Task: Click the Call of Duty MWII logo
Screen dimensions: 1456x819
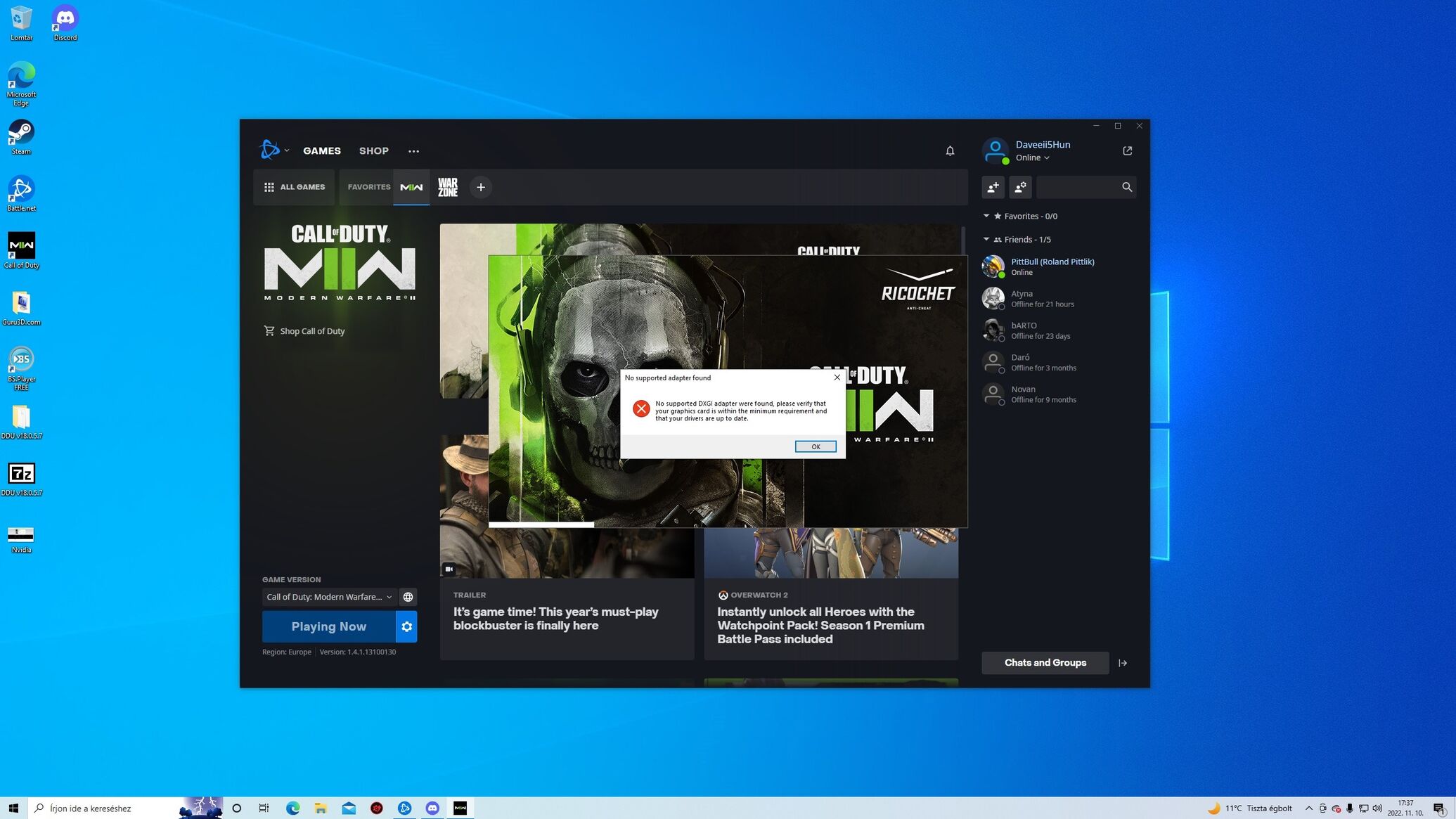Action: click(340, 262)
